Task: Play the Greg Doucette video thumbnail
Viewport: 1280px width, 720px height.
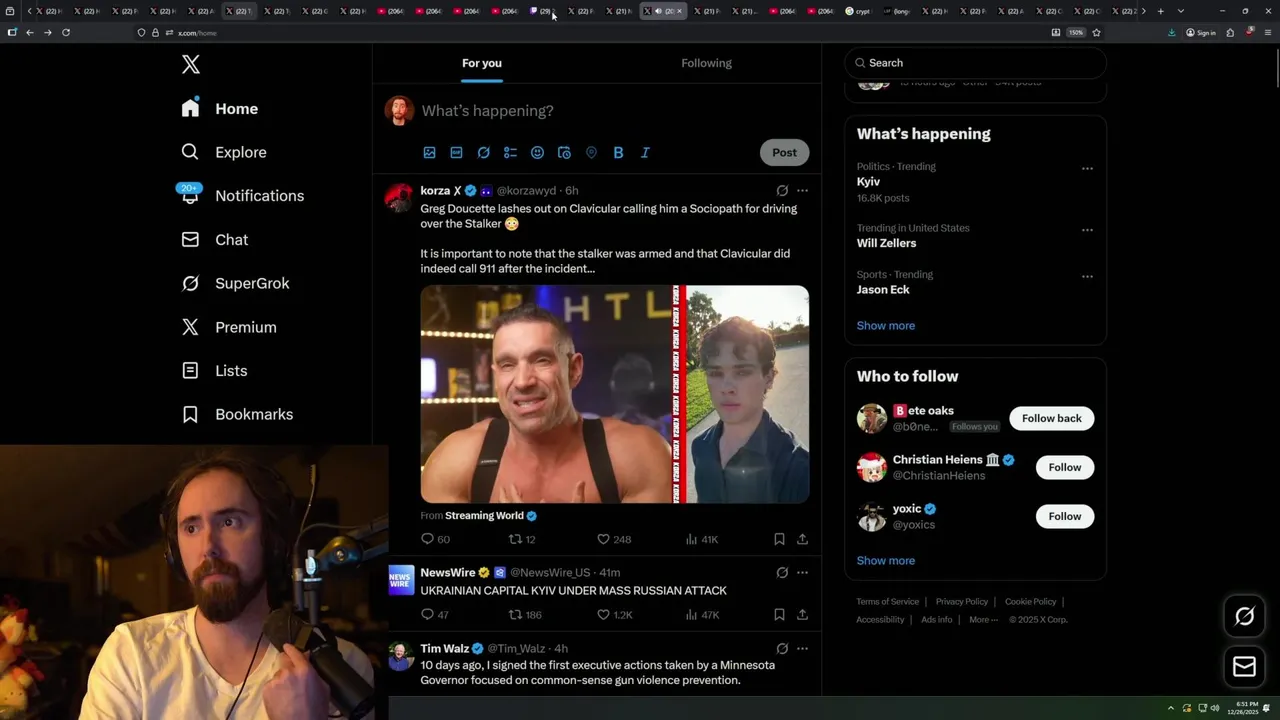Action: (x=614, y=394)
